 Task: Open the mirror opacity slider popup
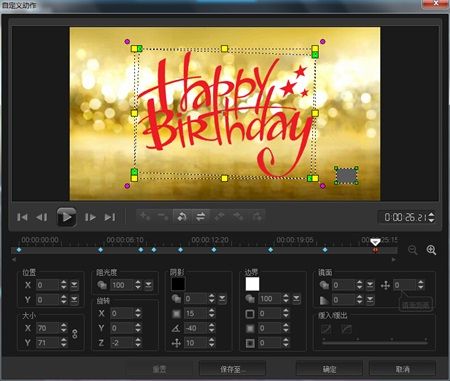click(370, 285)
